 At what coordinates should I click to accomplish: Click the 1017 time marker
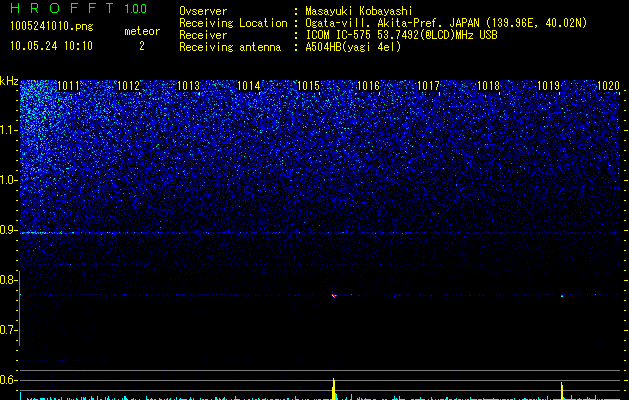[x=428, y=86]
